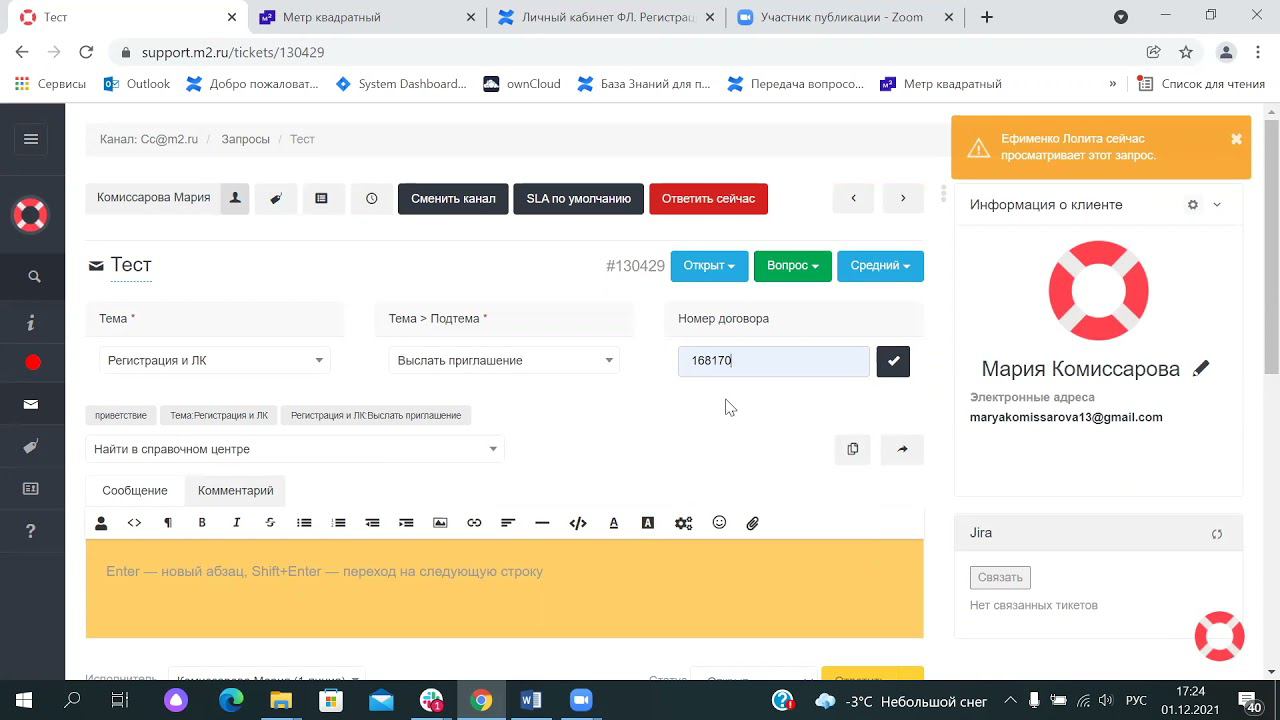Open the System Dashboard bookmark

(x=401, y=84)
